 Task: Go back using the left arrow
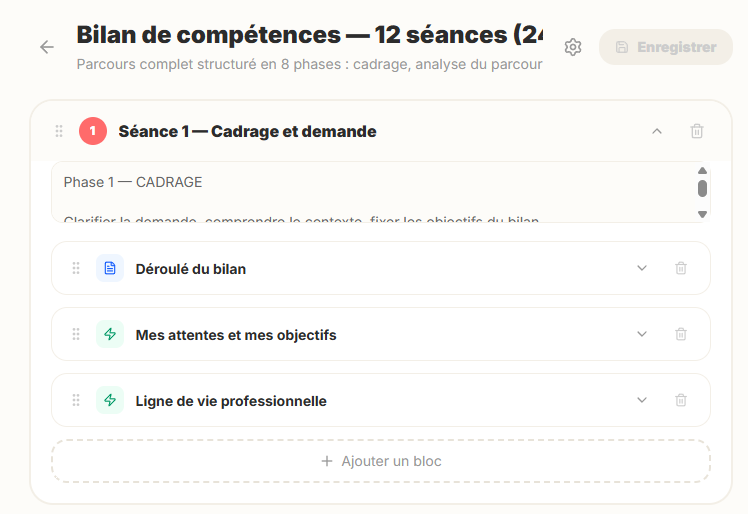47,47
